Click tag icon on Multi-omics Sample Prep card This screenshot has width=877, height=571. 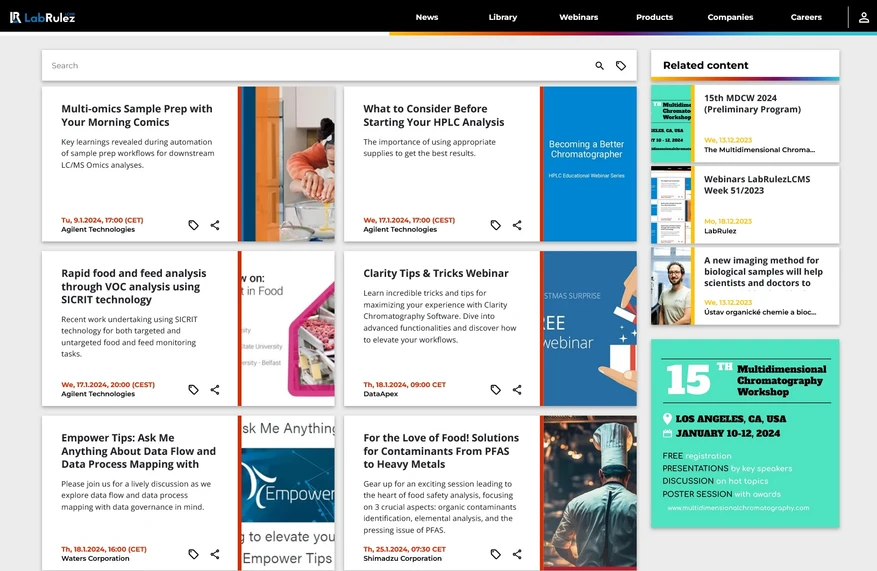pos(194,225)
